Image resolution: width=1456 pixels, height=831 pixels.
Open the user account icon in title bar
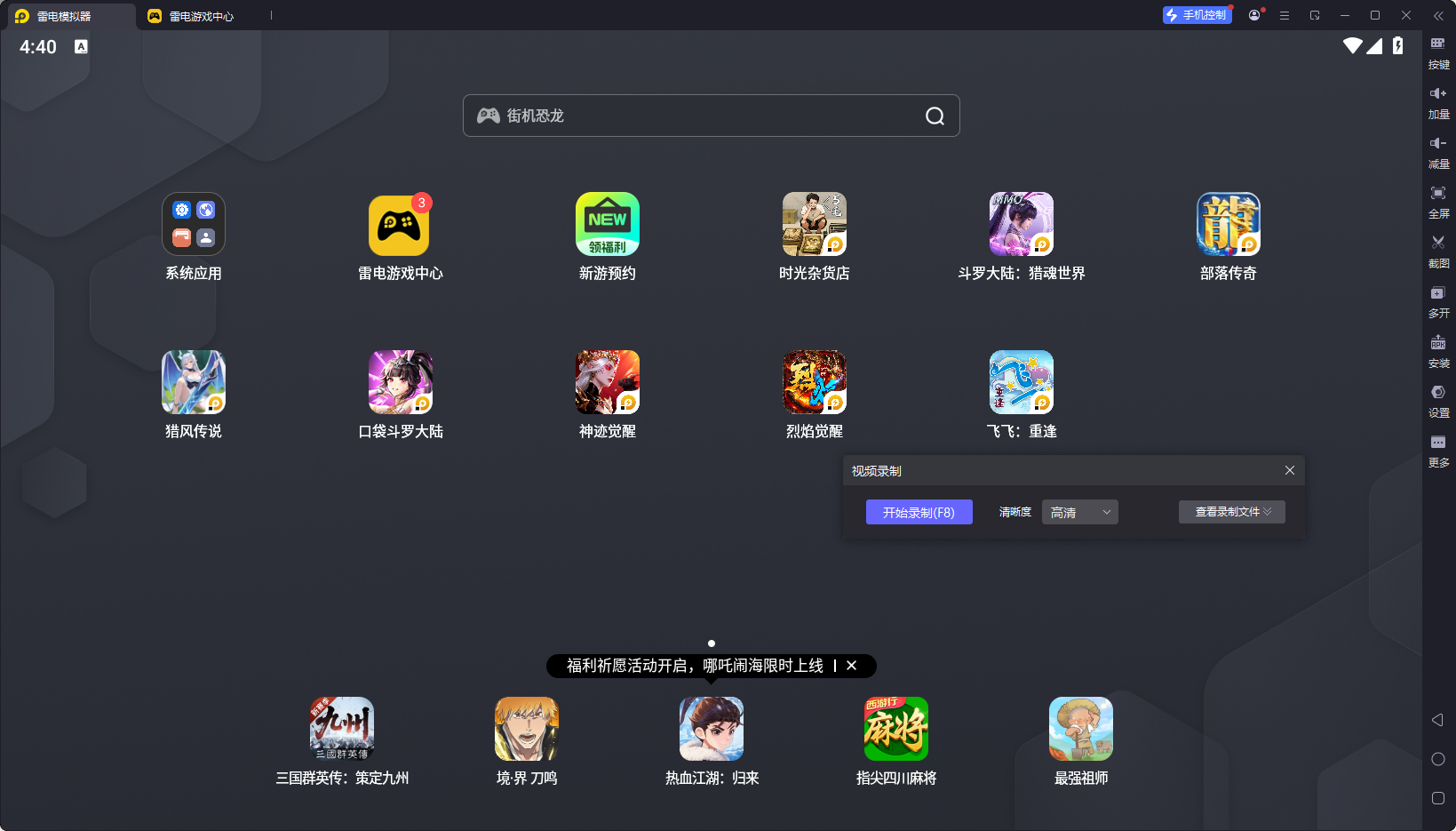(x=1254, y=15)
